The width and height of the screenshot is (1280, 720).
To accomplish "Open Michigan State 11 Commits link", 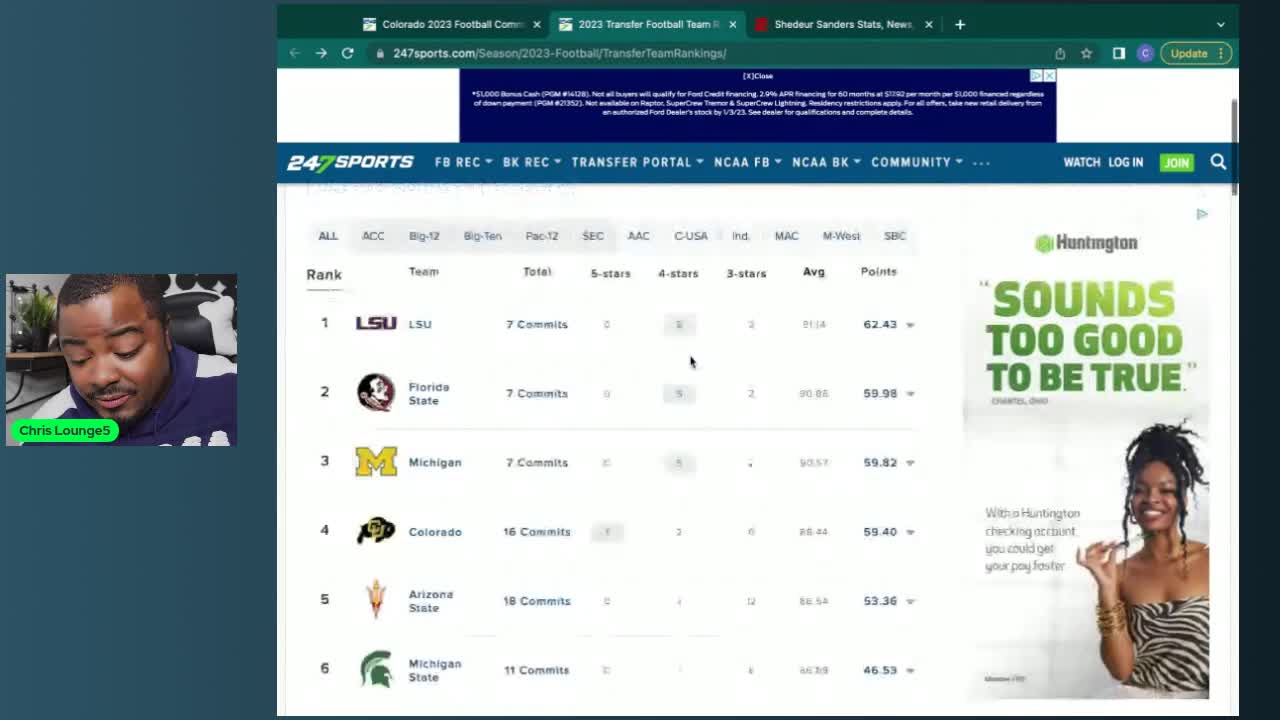I will pos(537,670).
